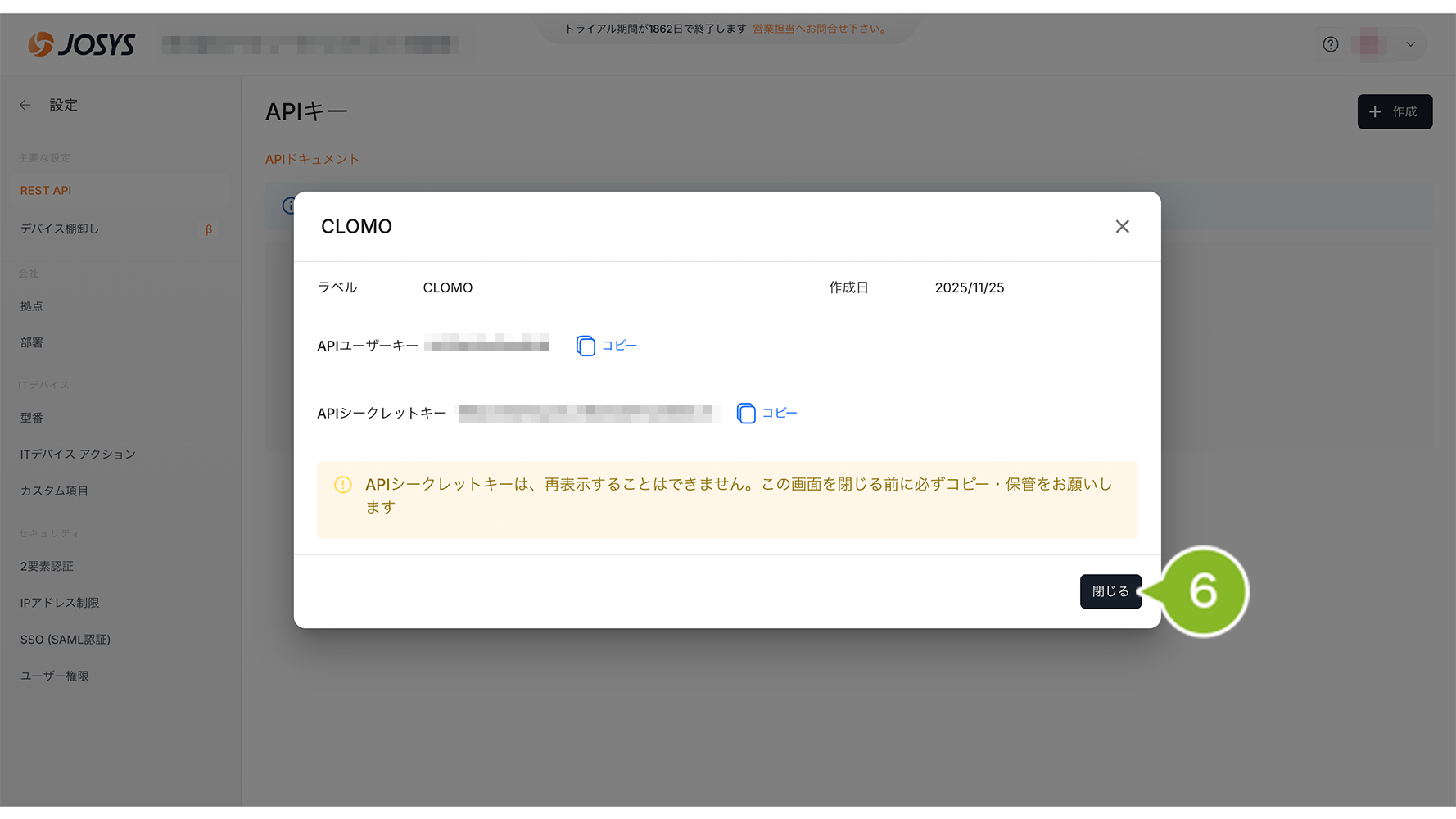Image resolution: width=1456 pixels, height=819 pixels.
Task: Go to IPアドレス制限 settings
Action: [60, 603]
